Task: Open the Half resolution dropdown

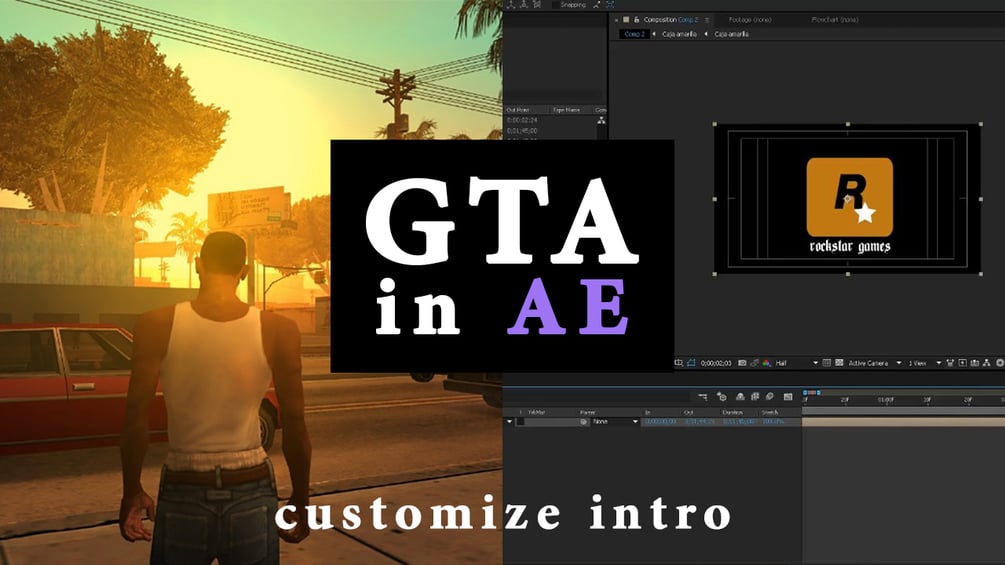Action: point(797,363)
